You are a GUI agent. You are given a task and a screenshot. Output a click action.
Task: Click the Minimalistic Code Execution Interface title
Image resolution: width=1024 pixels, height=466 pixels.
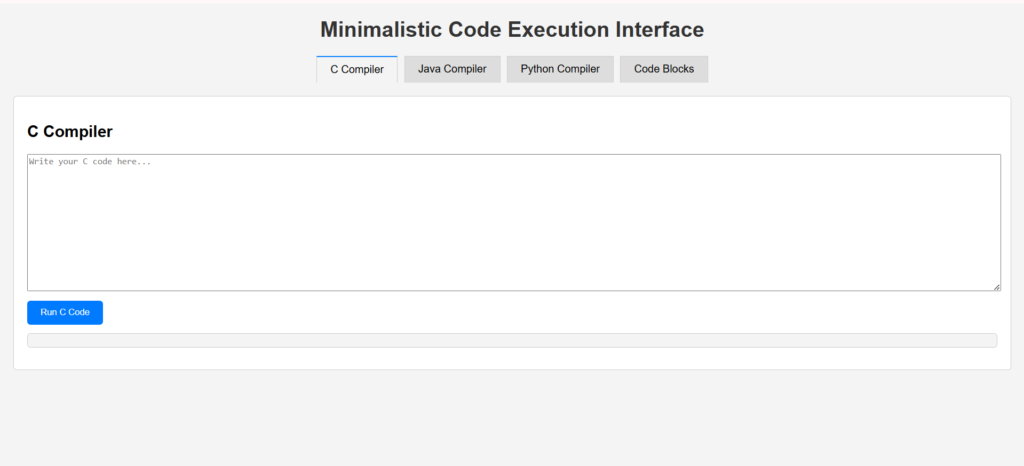click(512, 30)
